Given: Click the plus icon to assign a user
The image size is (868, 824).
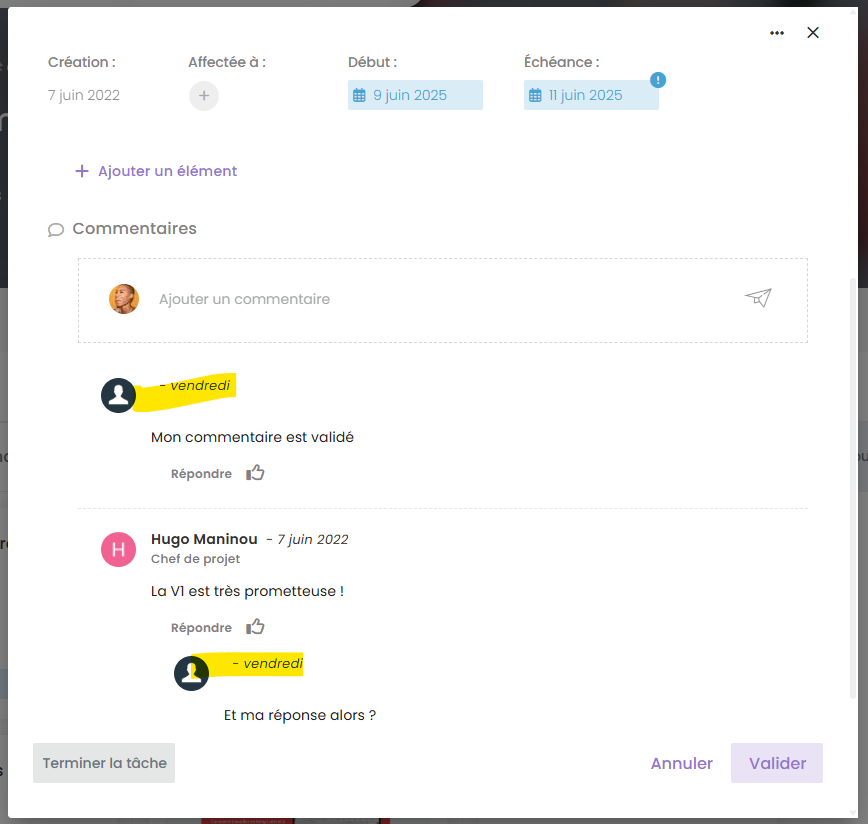Looking at the screenshot, I should [x=204, y=96].
